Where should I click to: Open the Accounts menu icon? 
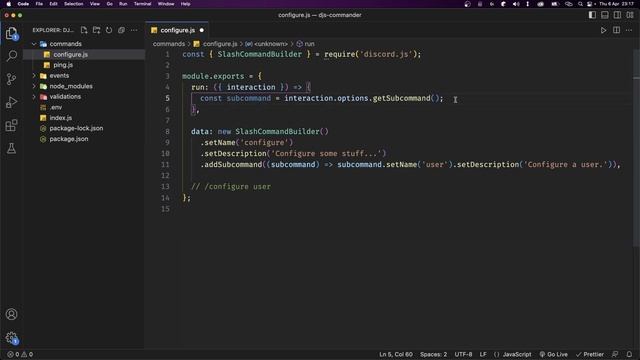click(x=12, y=314)
